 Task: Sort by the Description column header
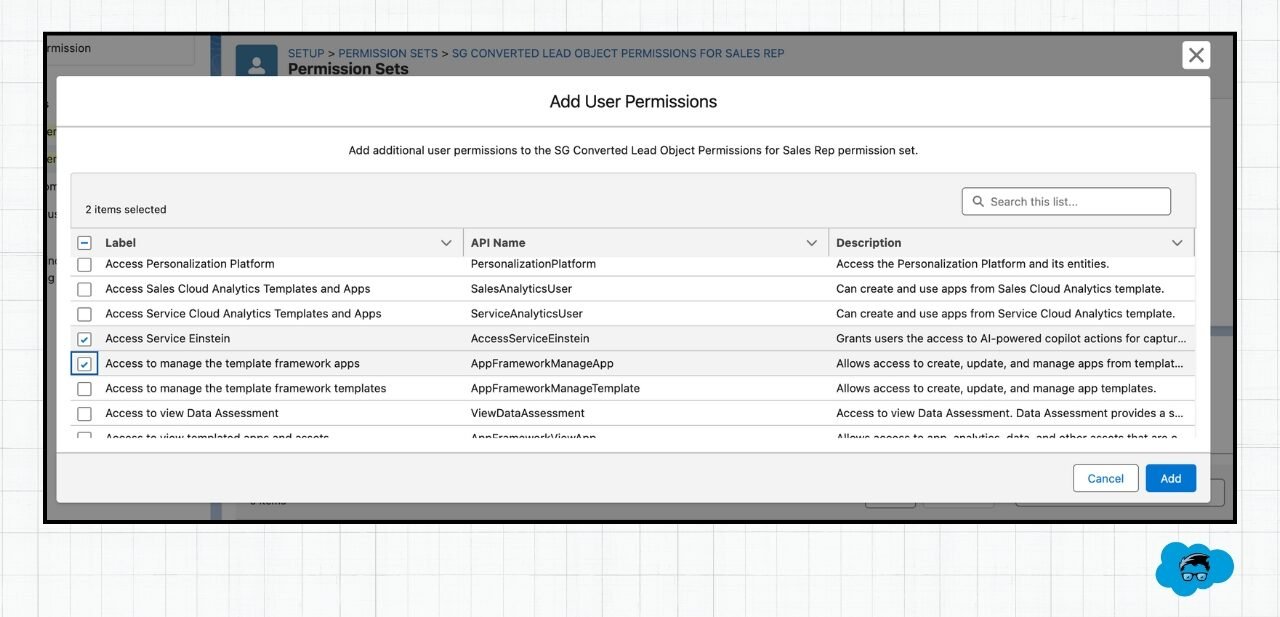pyautogui.click(x=869, y=243)
